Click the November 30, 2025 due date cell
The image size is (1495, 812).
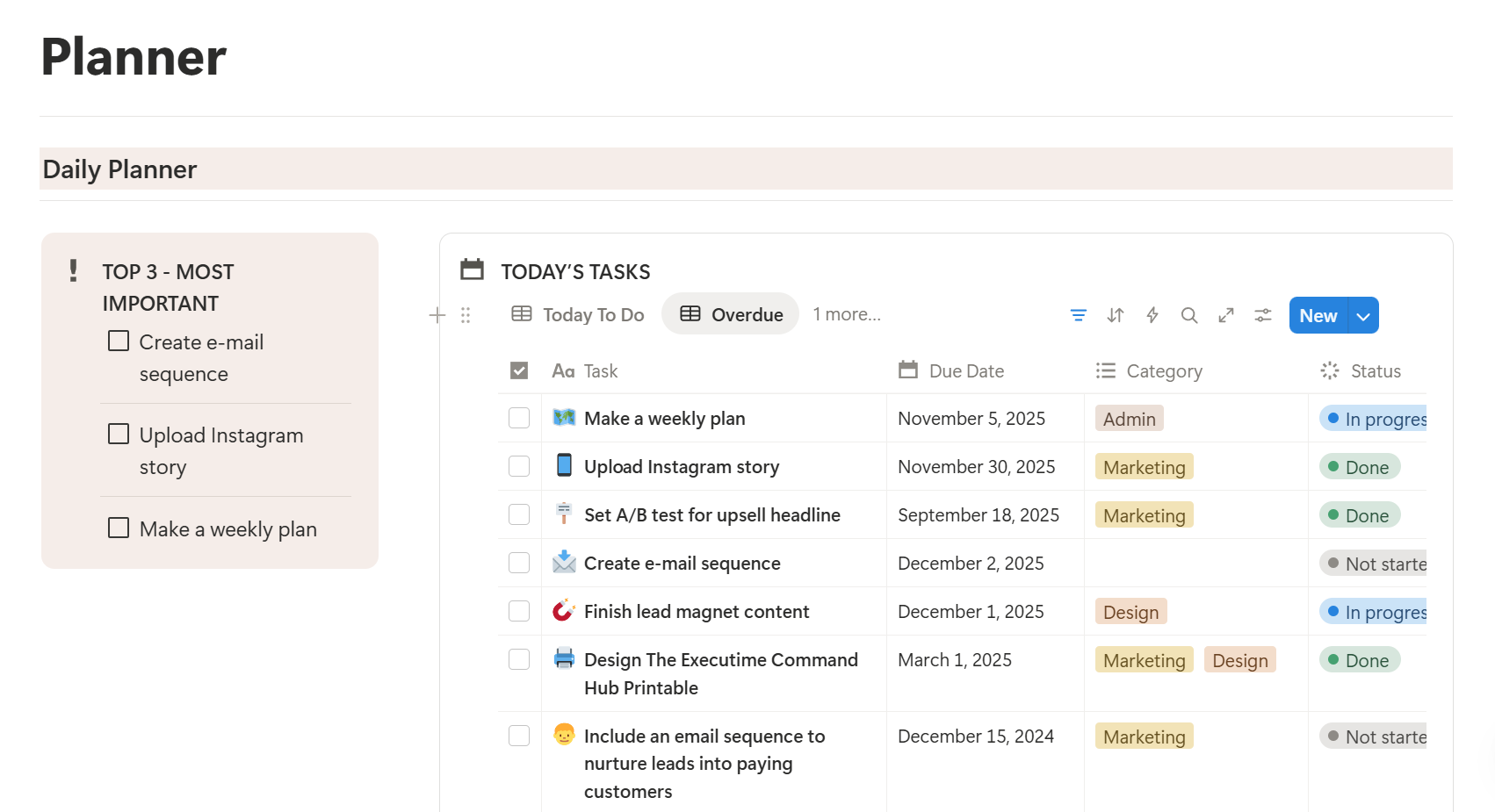tap(976, 467)
